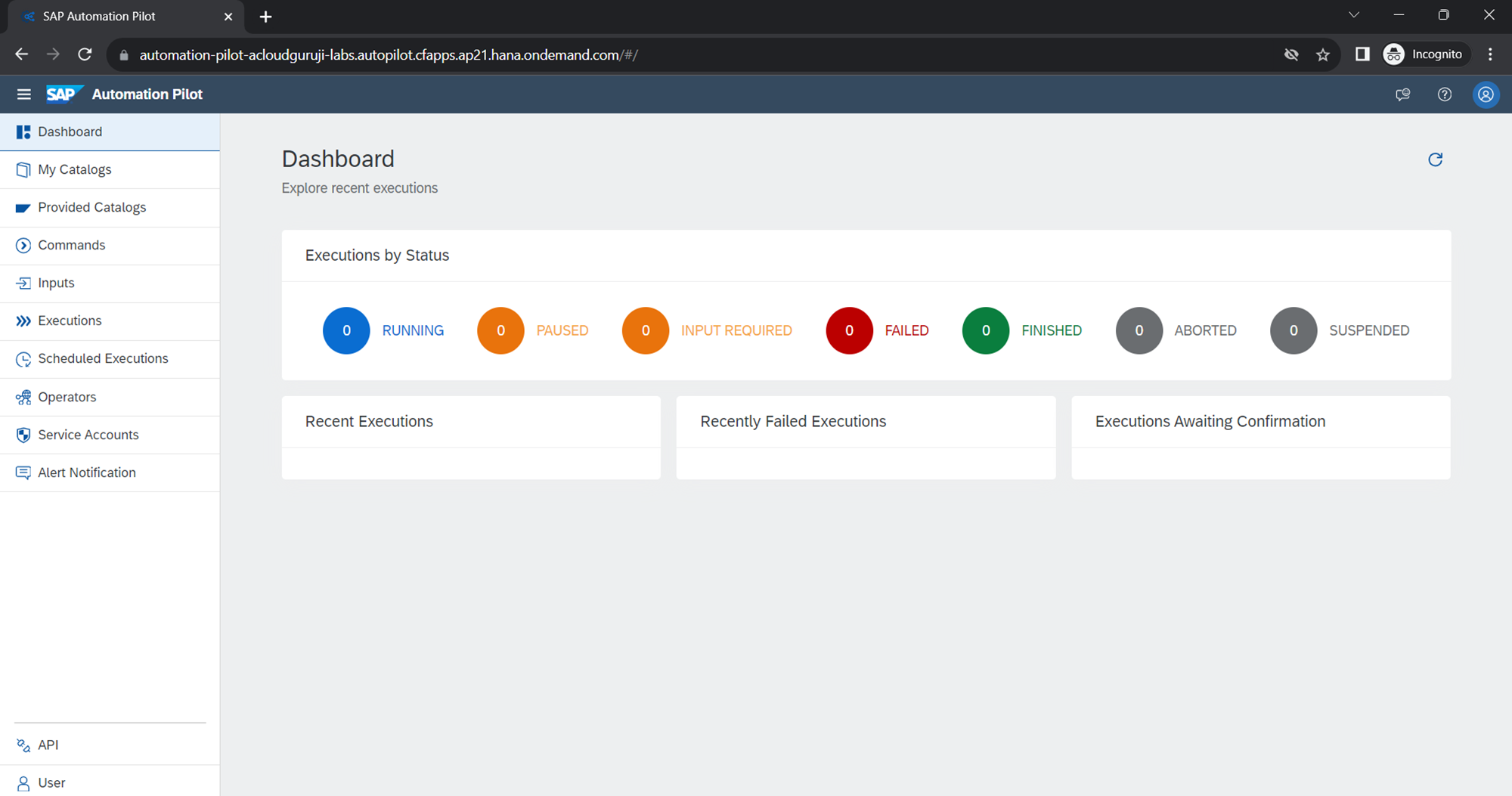Toggle the hamburger navigation menu

point(23,94)
